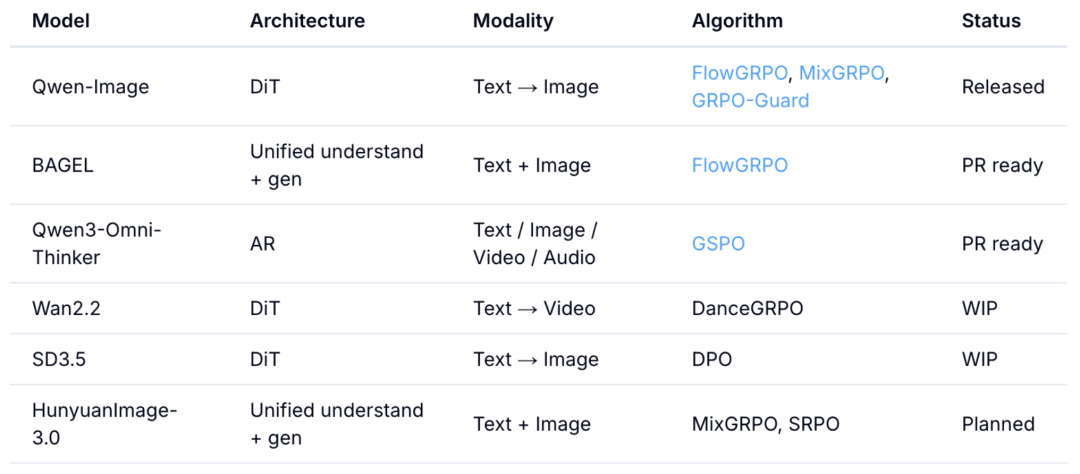
Task: Click the Modality column header
Action: (x=513, y=21)
